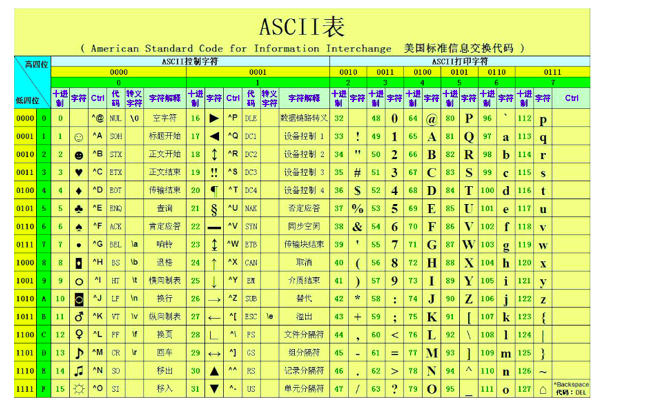The height and width of the screenshot is (409, 651).
Task: Click the '%' character next to 37
Action: (x=357, y=208)
